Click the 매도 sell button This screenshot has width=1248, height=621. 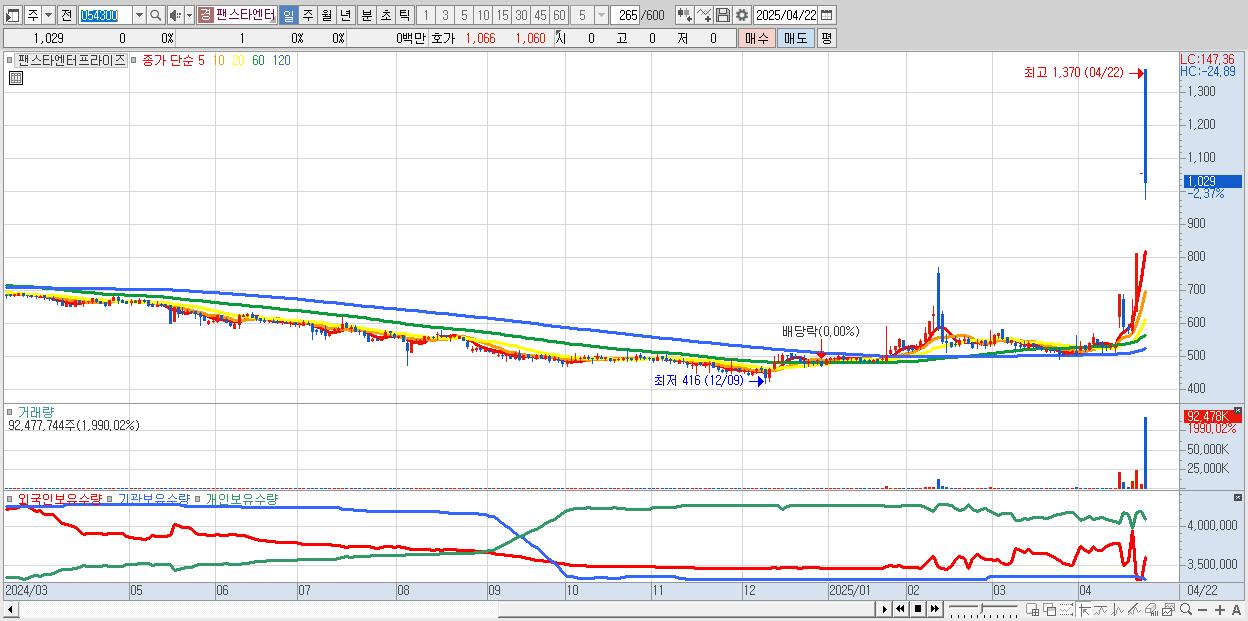click(795, 38)
